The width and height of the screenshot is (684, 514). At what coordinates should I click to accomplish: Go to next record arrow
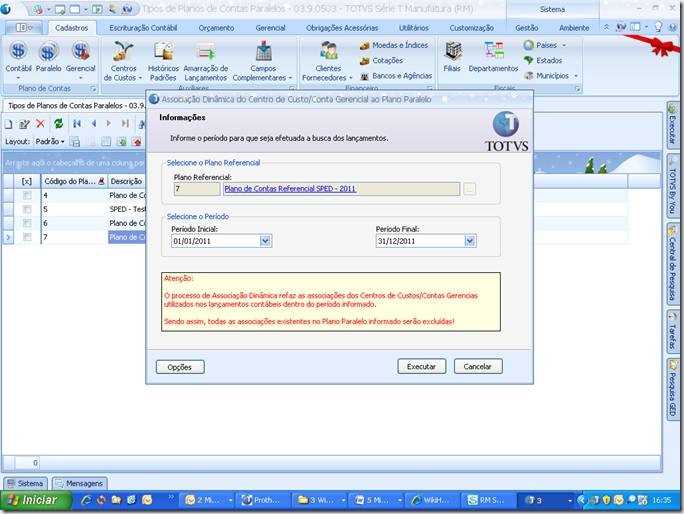tap(109, 124)
